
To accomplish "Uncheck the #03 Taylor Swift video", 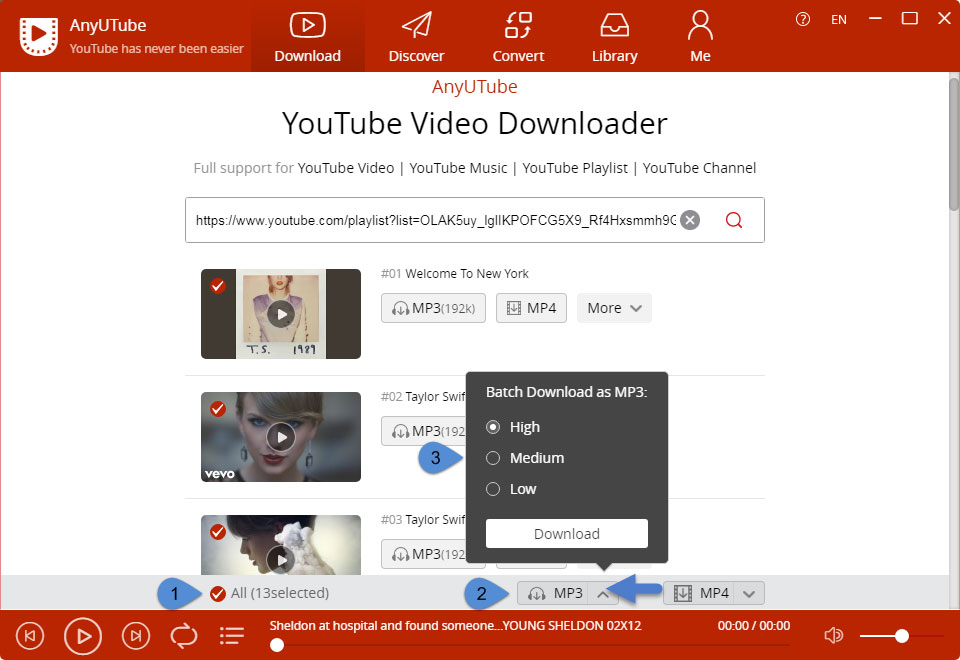I will 217,531.
